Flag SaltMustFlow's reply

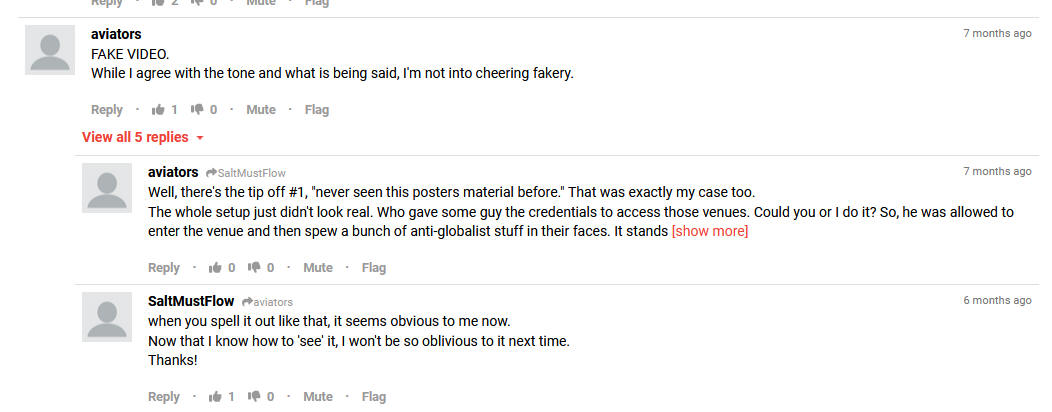(374, 397)
